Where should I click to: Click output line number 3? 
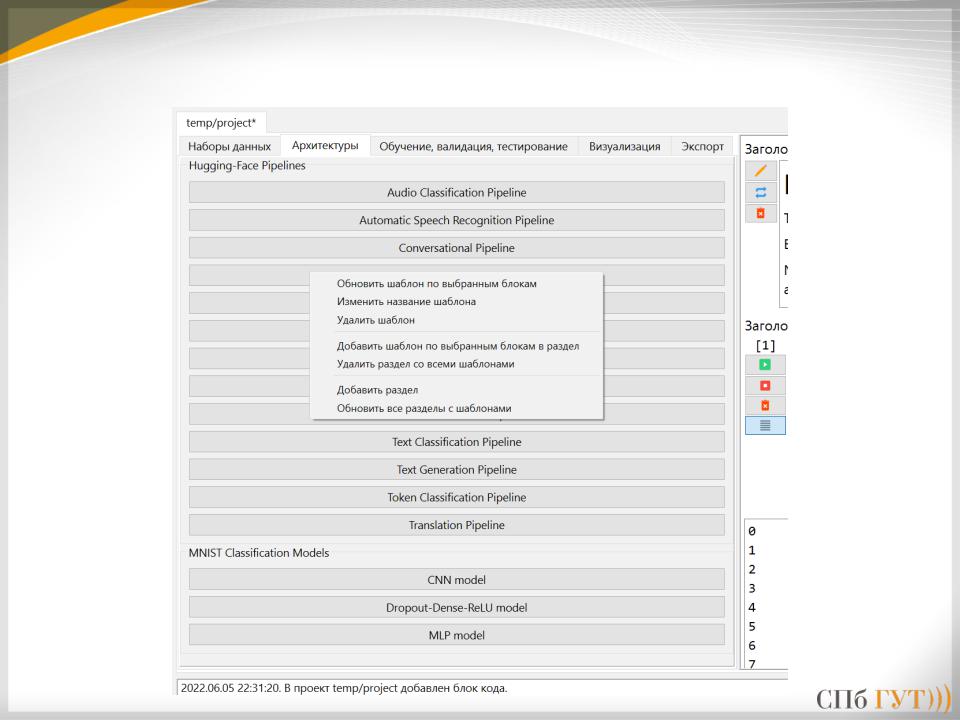(752, 588)
